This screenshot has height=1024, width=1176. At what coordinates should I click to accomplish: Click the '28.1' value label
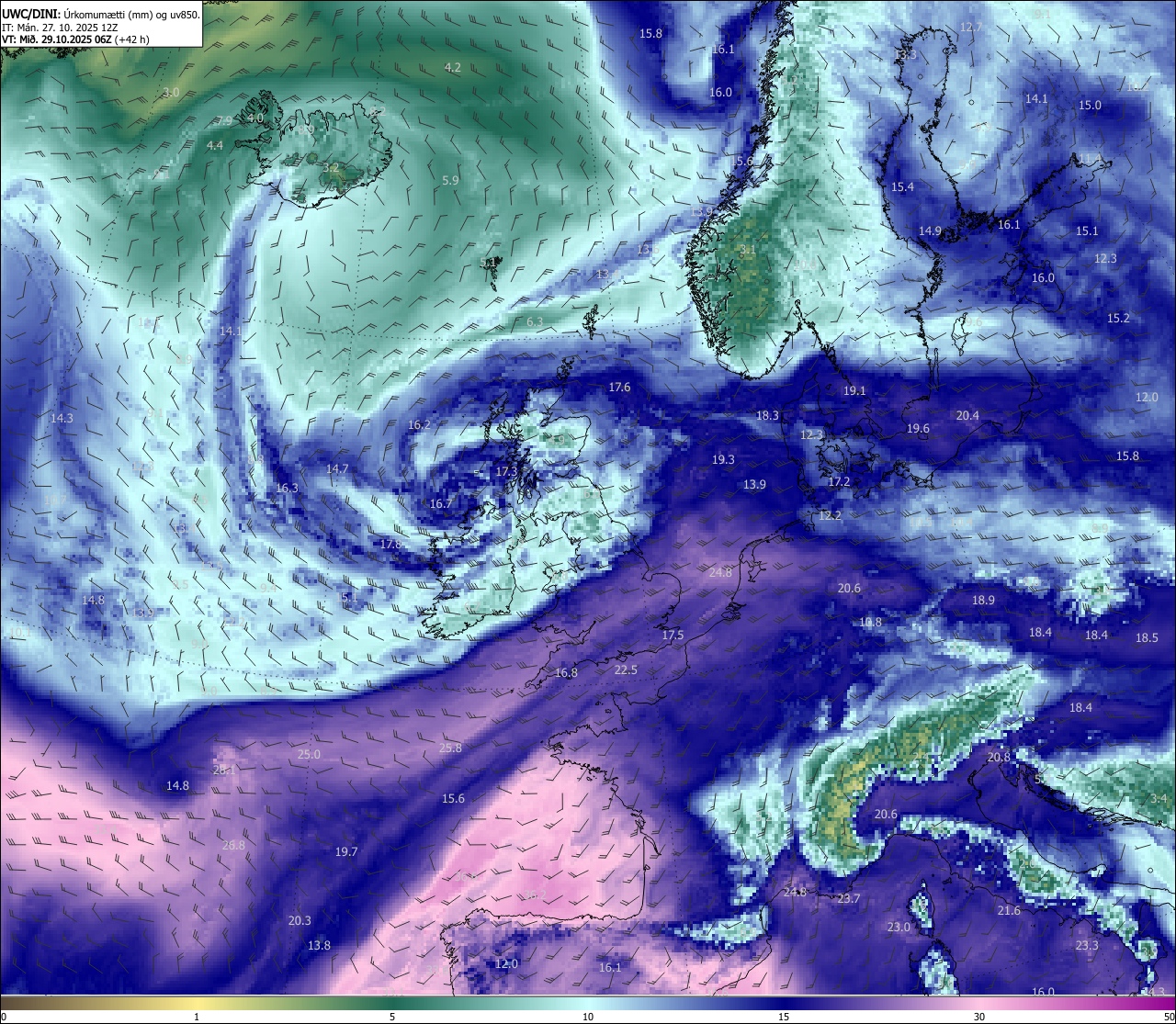pos(224,771)
